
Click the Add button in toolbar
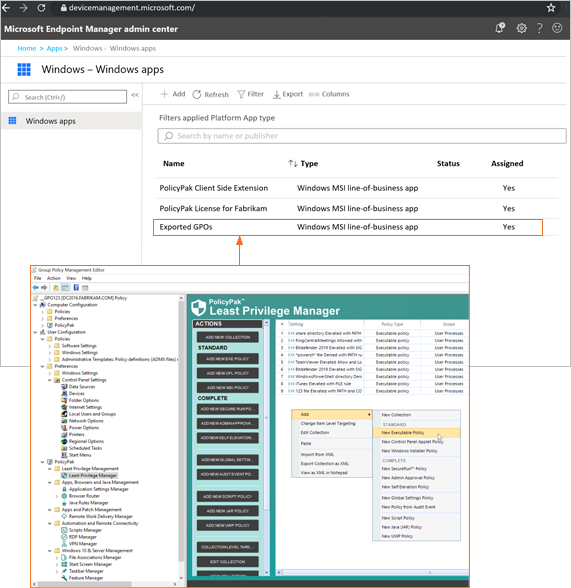coord(173,94)
